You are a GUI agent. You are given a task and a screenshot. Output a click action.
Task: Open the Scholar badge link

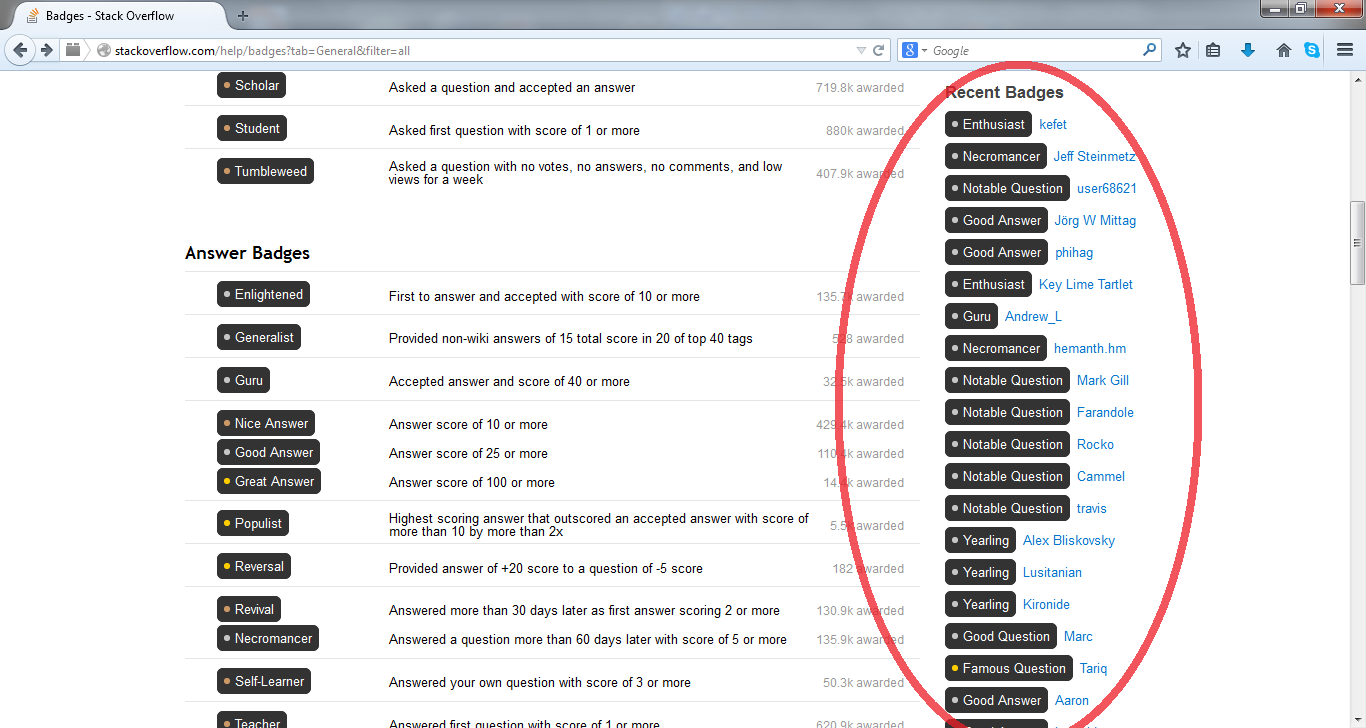coord(251,85)
